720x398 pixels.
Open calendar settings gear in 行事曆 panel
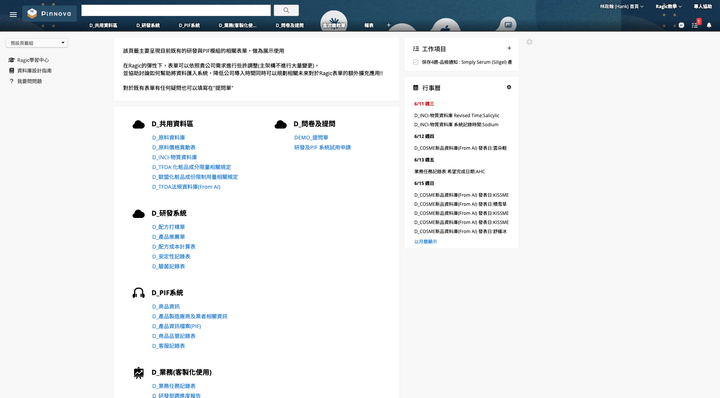click(x=509, y=87)
